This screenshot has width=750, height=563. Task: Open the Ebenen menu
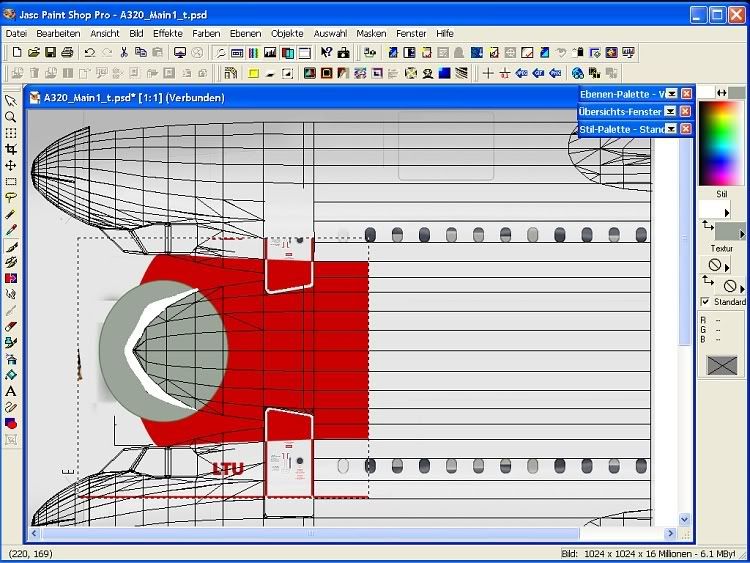point(245,33)
